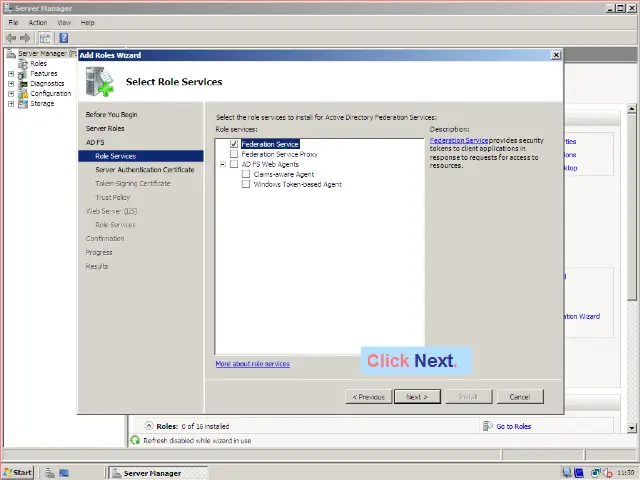Click the Server Manager taskbar button
This screenshot has height=480, width=640.
coord(158,473)
